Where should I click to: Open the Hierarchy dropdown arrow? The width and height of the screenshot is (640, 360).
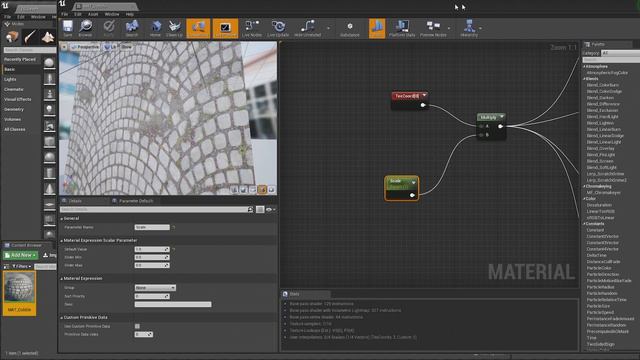(480, 28)
